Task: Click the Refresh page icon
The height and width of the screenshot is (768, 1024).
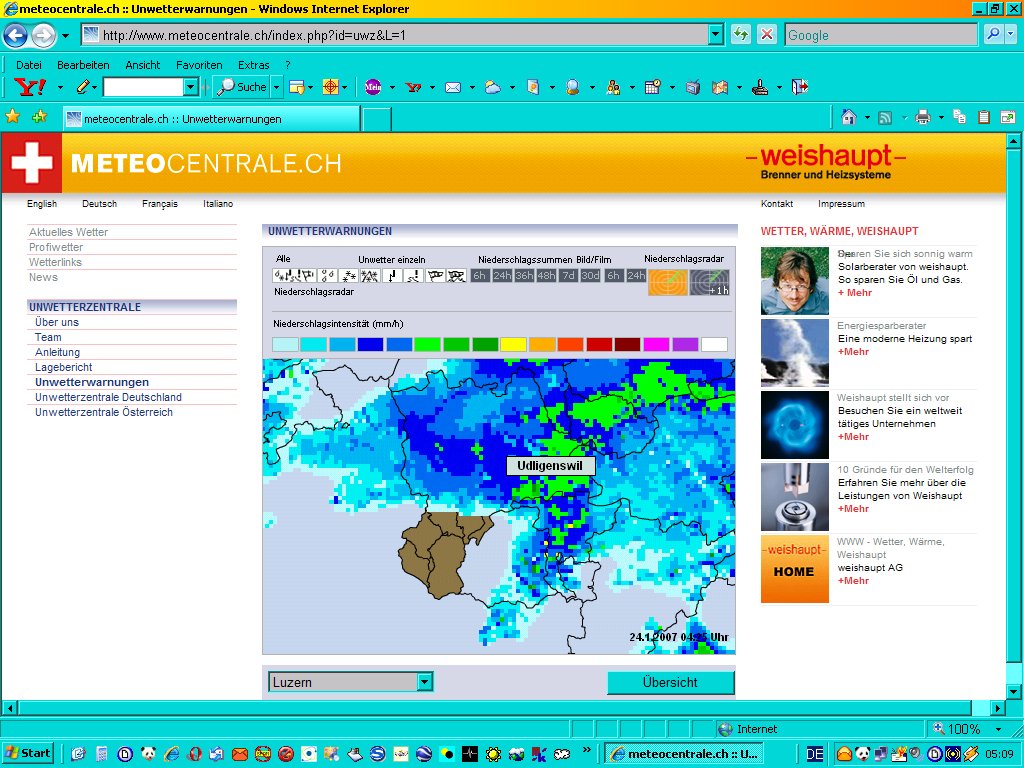Action: point(741,35)
